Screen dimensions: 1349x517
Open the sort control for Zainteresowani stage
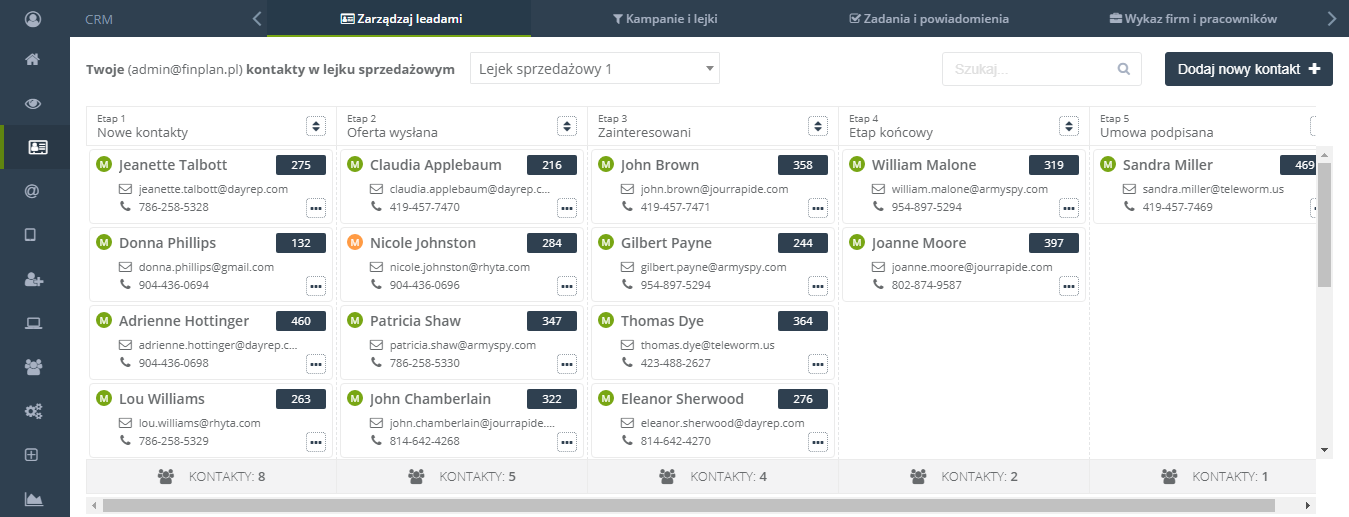(818, 126)
